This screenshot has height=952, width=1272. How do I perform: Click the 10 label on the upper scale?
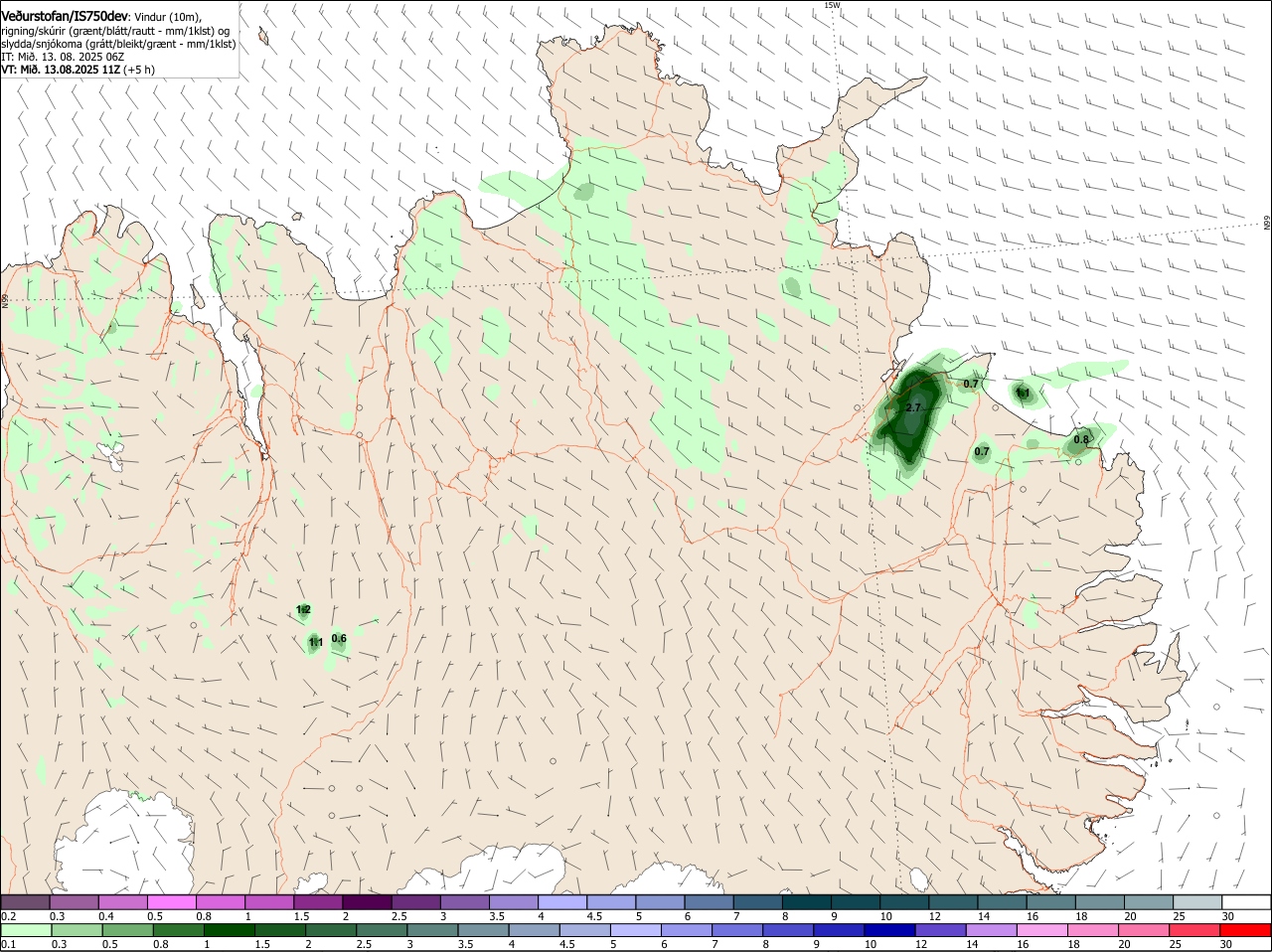(884, 915)
